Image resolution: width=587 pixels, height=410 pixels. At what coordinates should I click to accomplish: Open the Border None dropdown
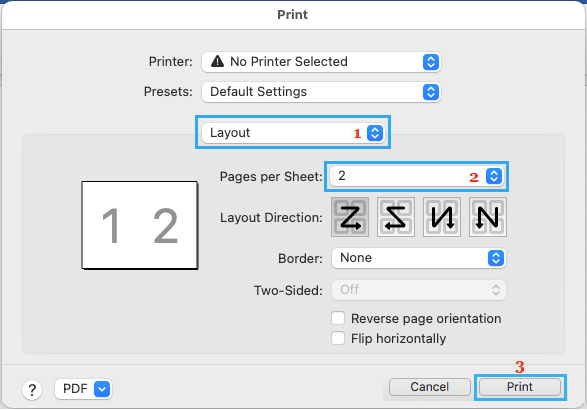419,258
